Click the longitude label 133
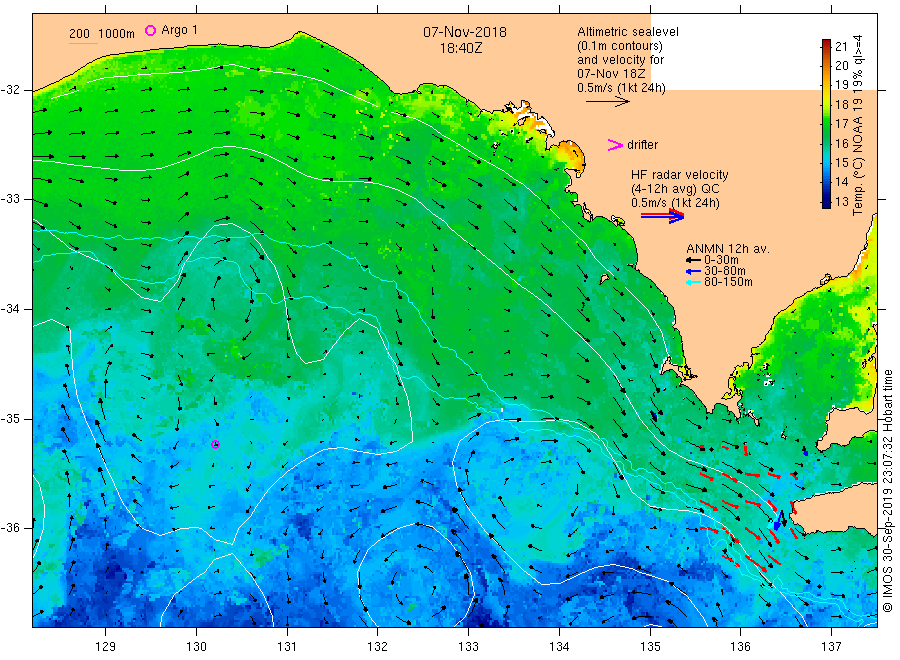 [x=468, y=647]
